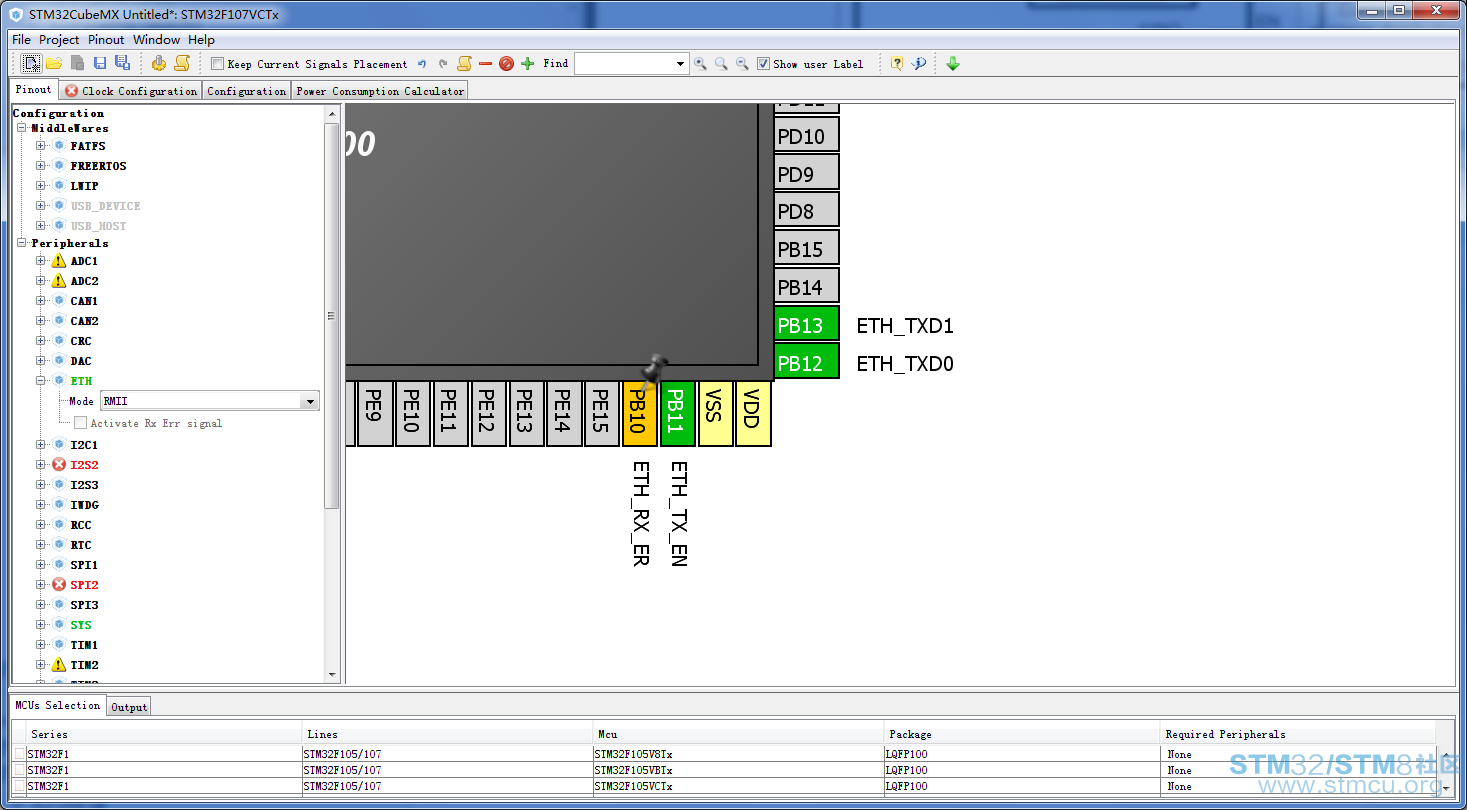The image size is (1467, 810).
Task: Switch to the Clock Configuration tab
Action: [131, 91]
